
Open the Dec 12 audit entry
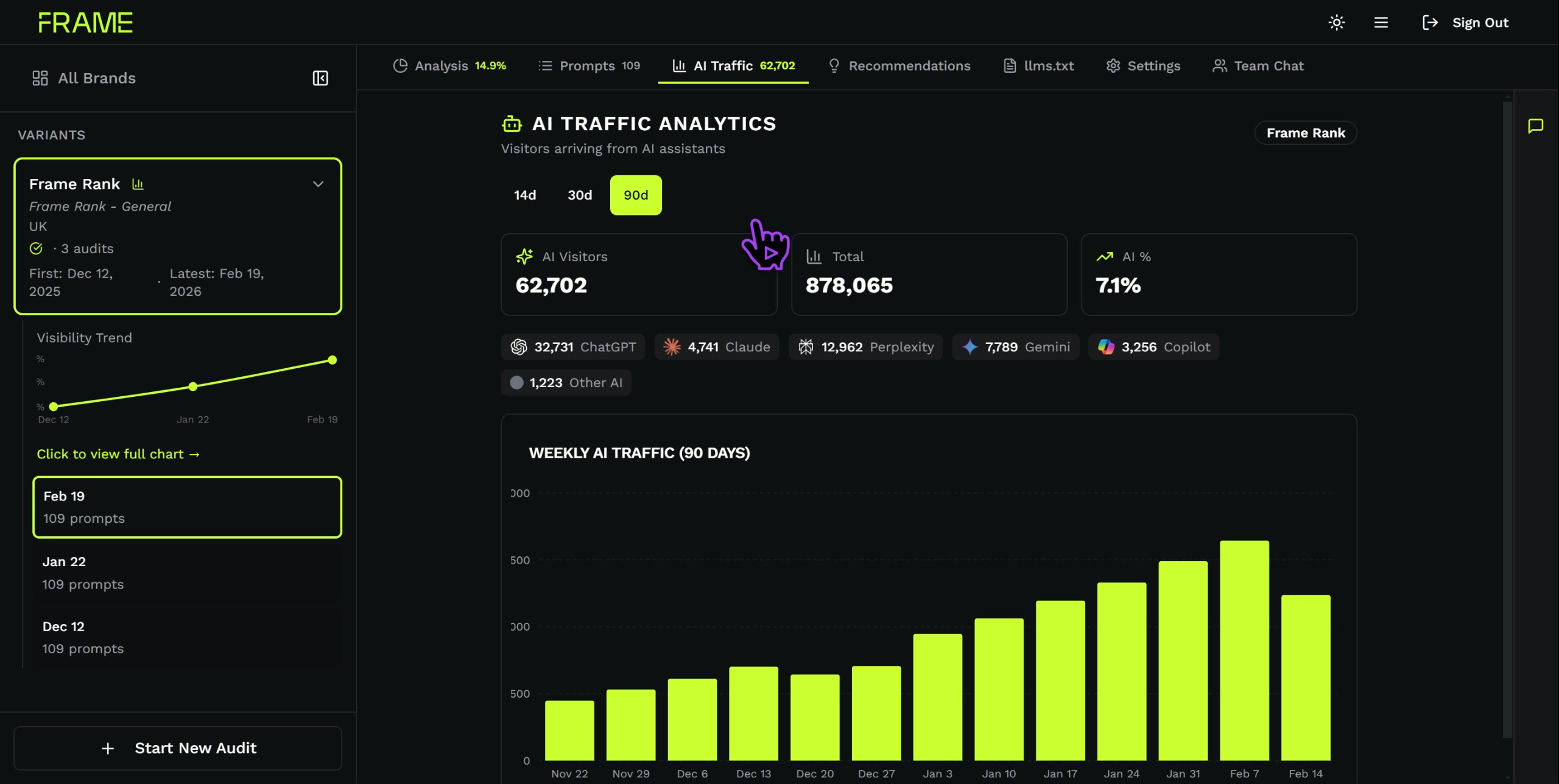click(x=187, y=637)
